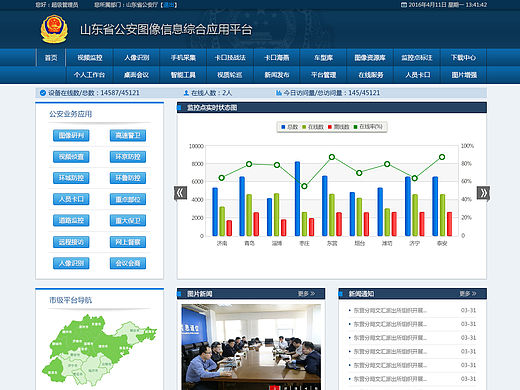
Task: Open the 平台管理 menu item
Action: click(x=324, y=75)
